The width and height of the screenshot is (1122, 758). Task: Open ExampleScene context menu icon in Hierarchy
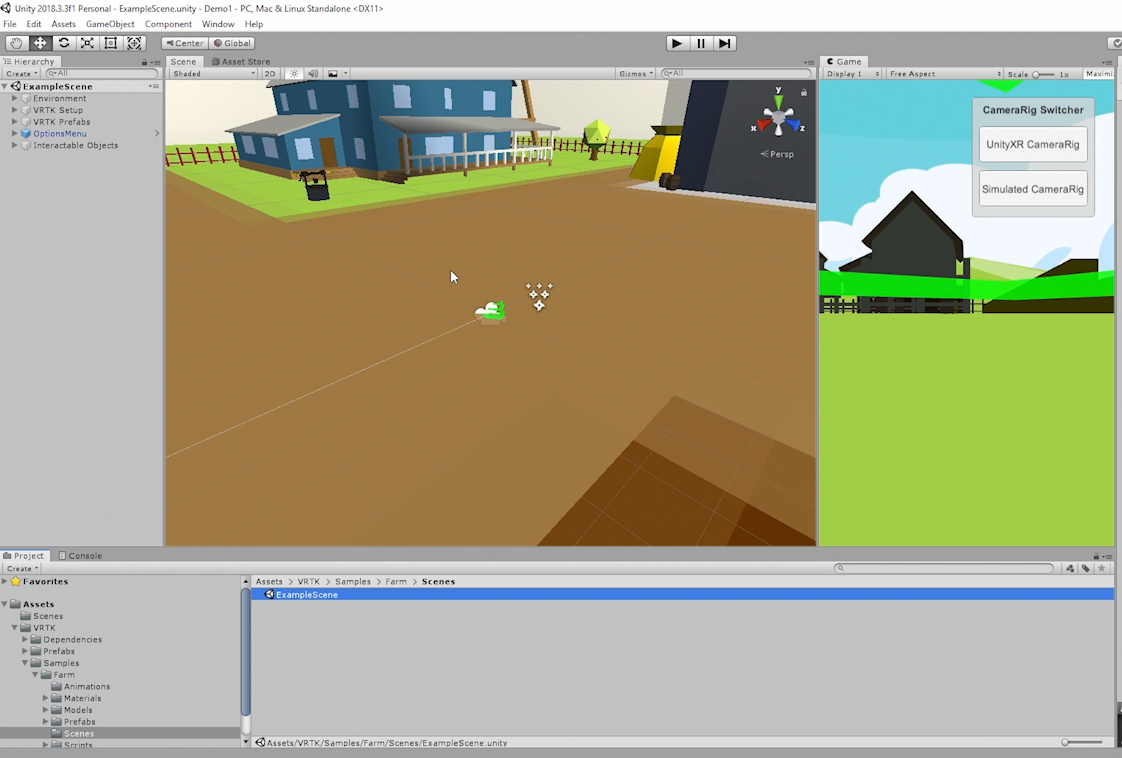tap(153, 86)
